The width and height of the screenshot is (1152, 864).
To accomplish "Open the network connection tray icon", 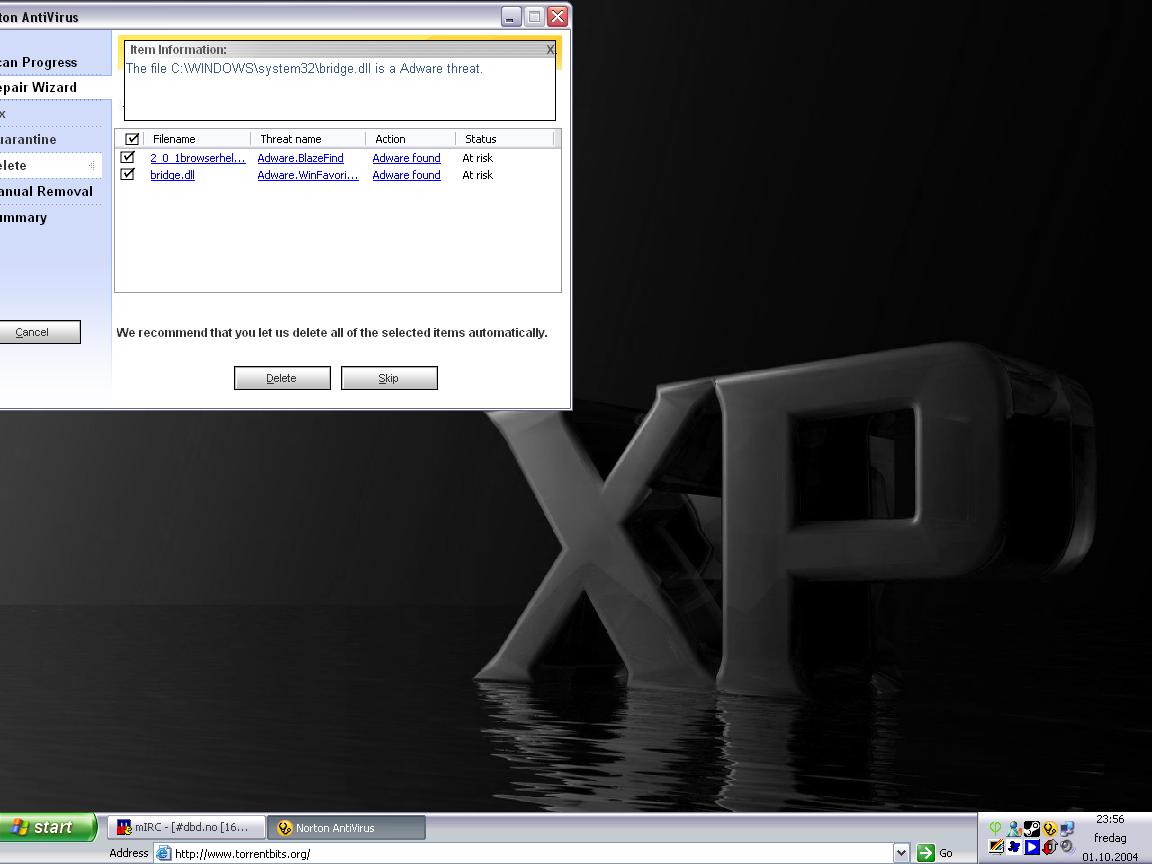I will (1068, 829).
